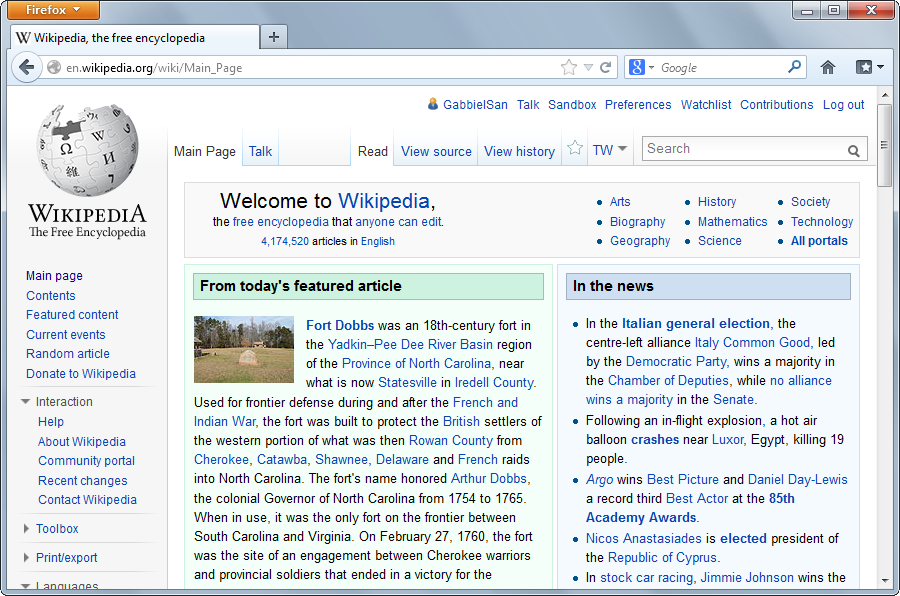Viewport: 900px width, 596px height.
Task: Collapse the Interaction sidebar section
Action: 25,402
